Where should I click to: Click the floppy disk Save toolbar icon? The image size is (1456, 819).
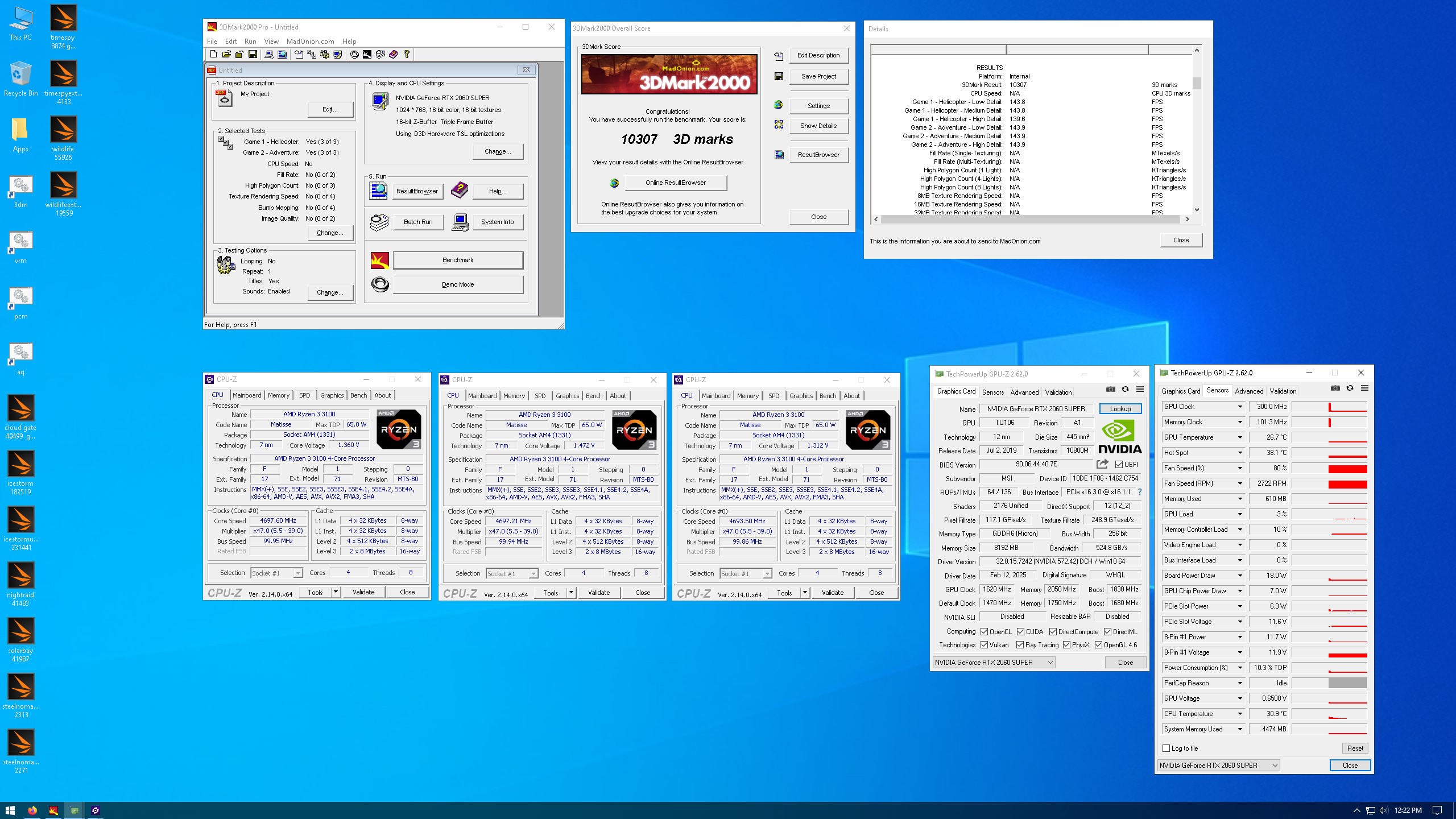coord(253,54)
